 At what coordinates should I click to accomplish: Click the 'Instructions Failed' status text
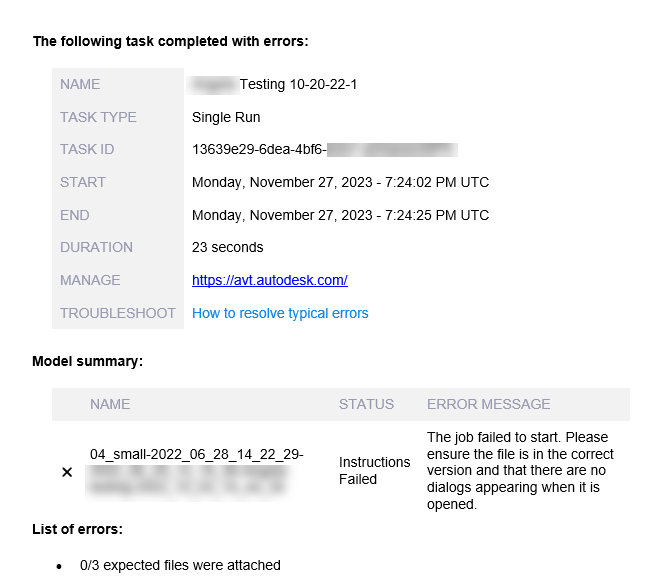(374, 471)
